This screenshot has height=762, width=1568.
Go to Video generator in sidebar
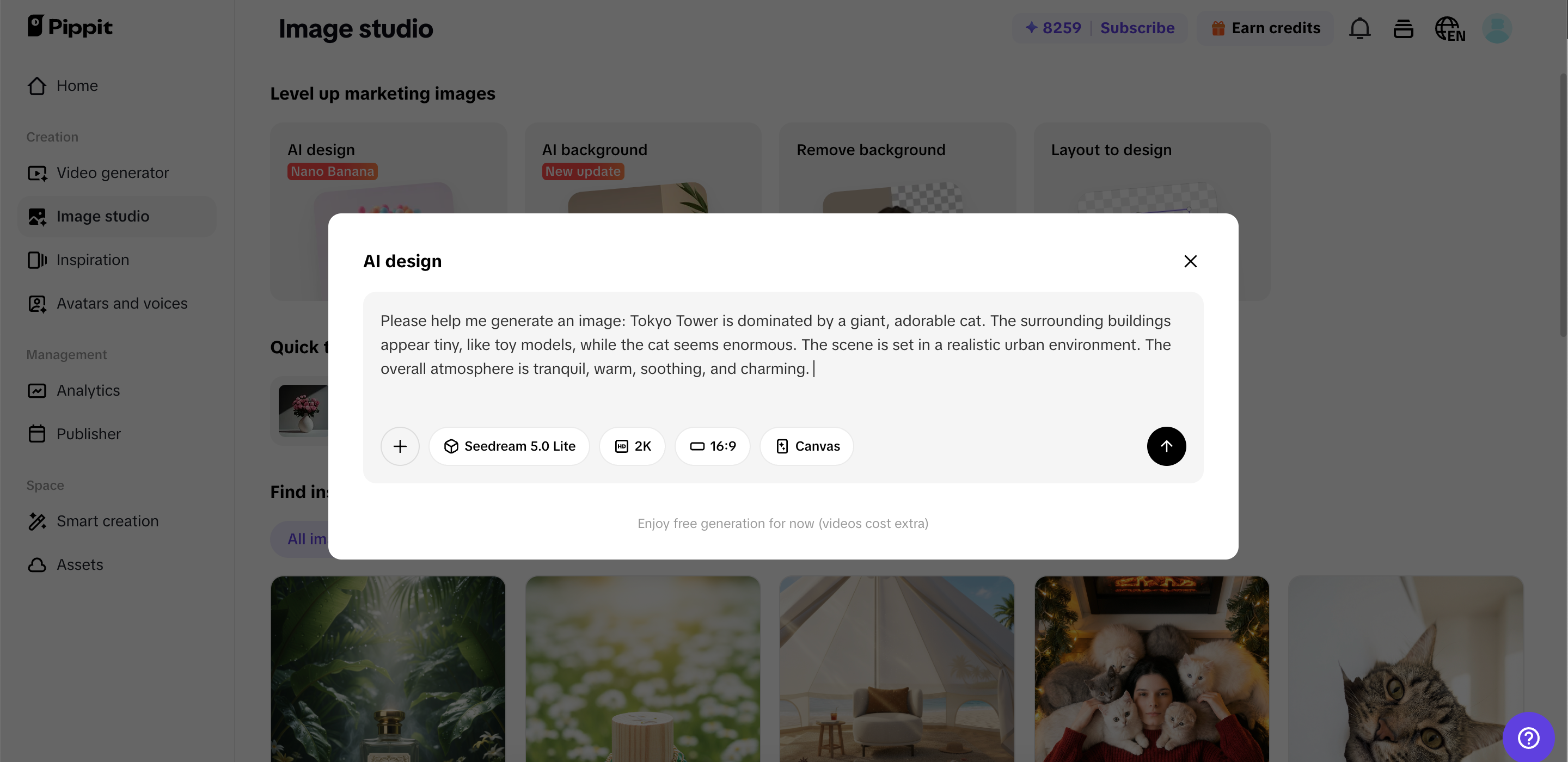click(x=113, y=173)
